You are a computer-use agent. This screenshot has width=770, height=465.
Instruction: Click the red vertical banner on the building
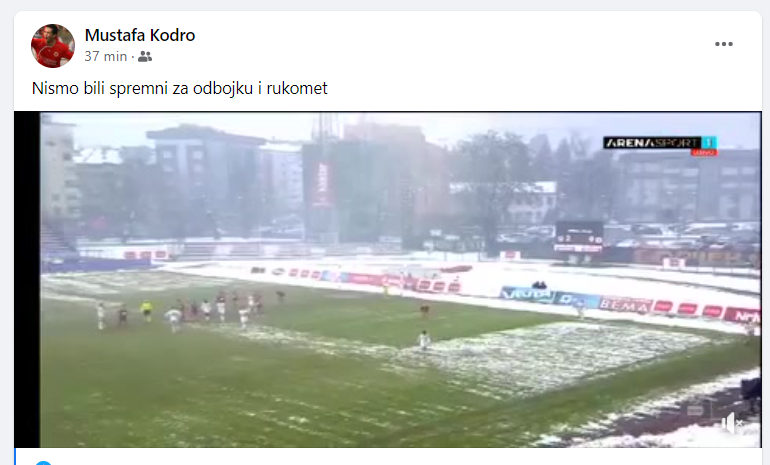pyautogui.click(x=323, y=184)
